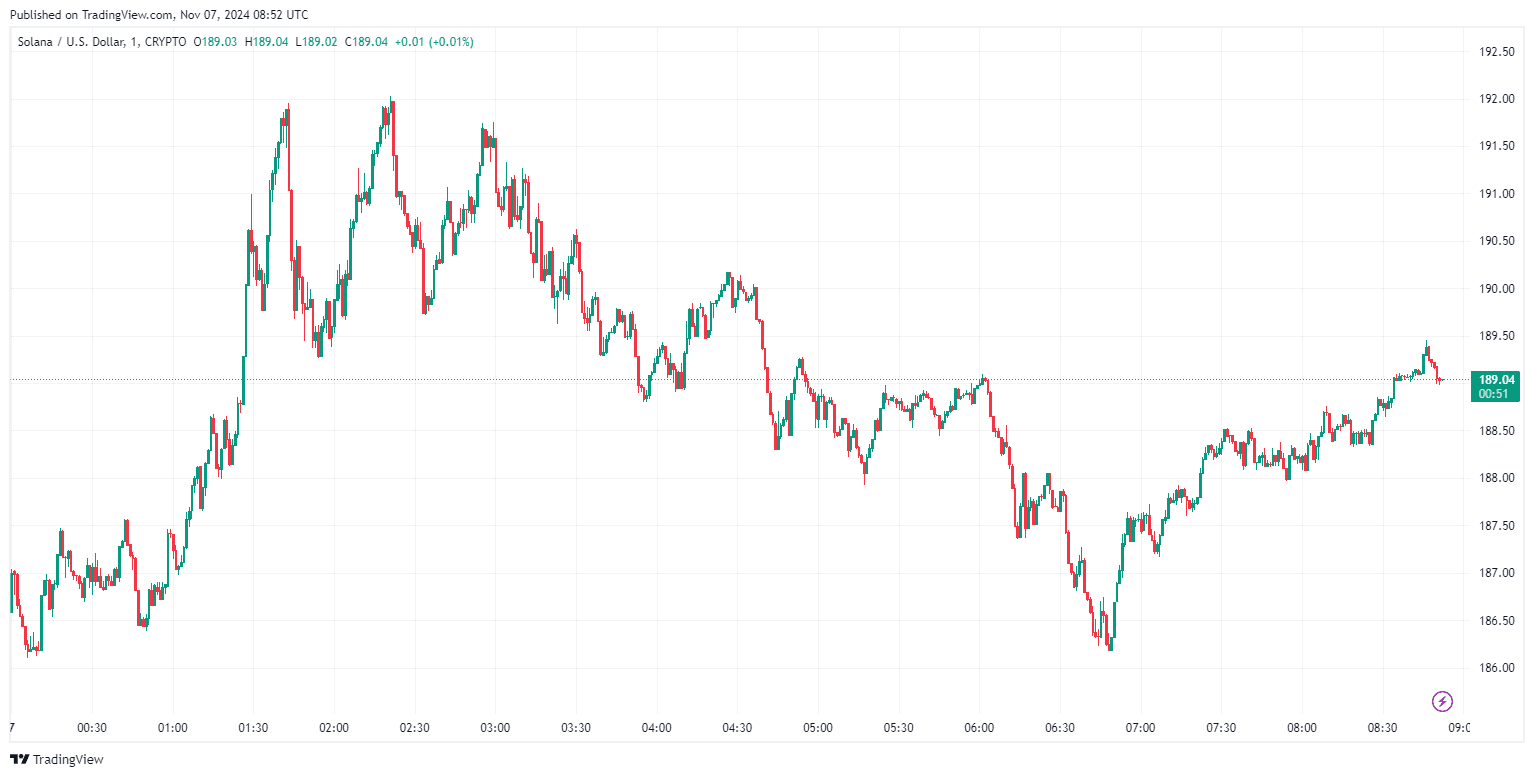Click the 187.00 price axis label
This screenshot has width=1534, height=777.
(x=1497, y=573)
